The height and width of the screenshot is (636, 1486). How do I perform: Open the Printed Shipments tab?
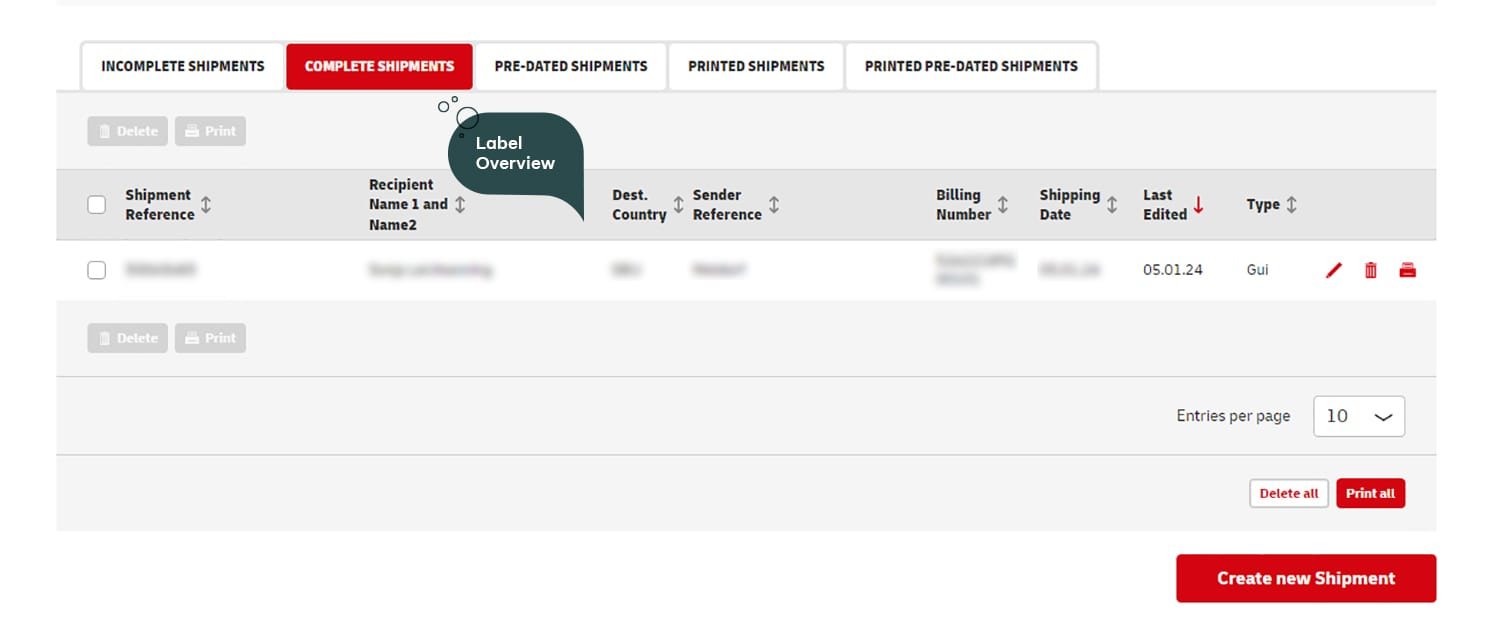756,67
